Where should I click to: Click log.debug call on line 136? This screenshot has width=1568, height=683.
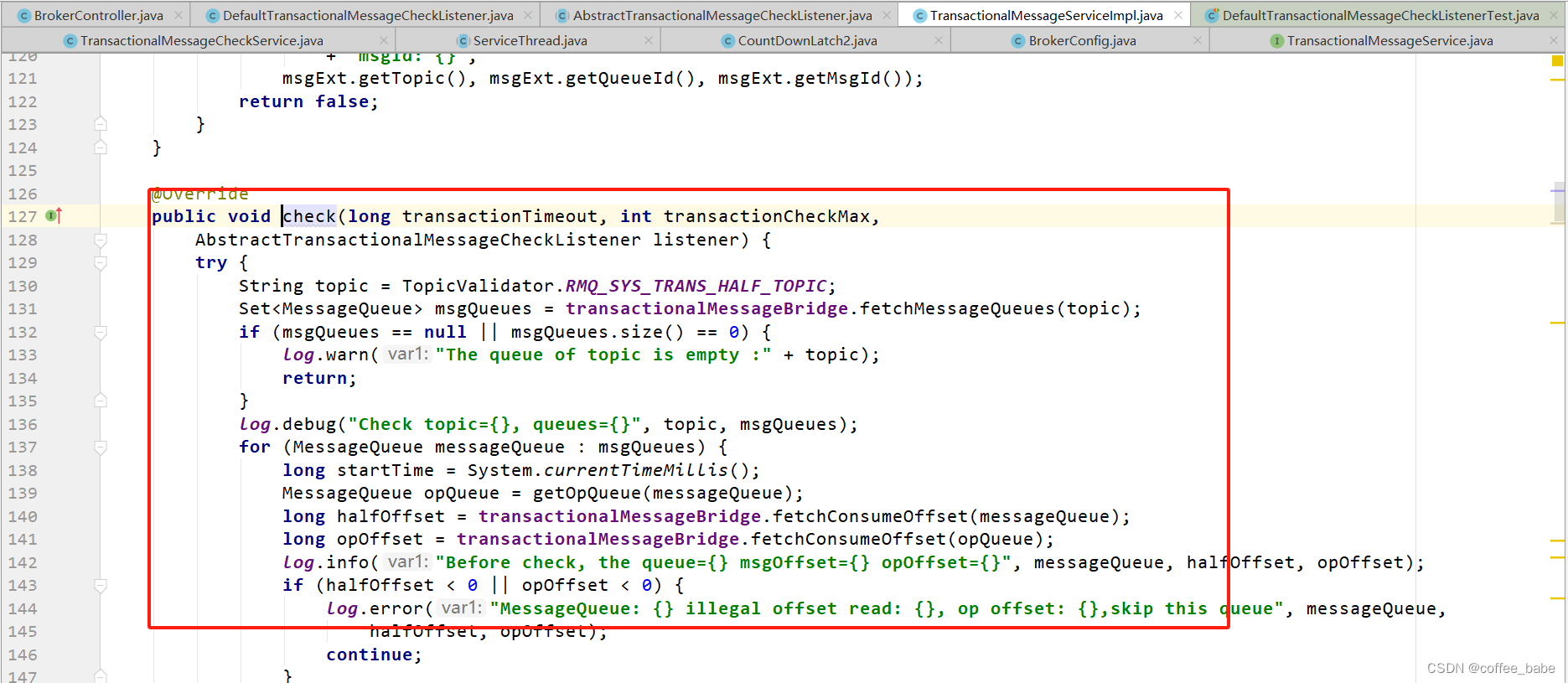pyautogui.click(x=287, y=424)
